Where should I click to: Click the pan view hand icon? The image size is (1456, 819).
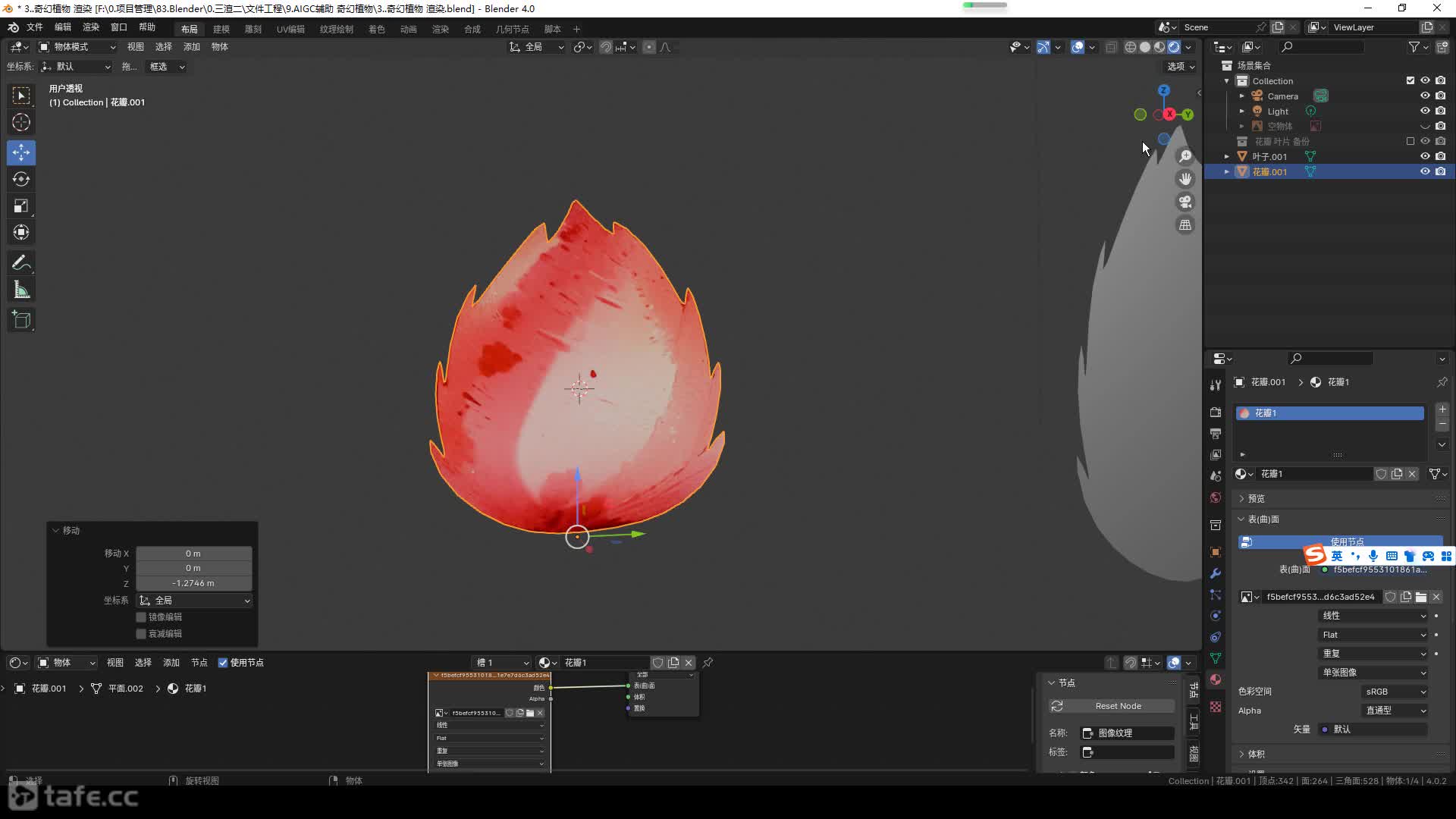1185,179
